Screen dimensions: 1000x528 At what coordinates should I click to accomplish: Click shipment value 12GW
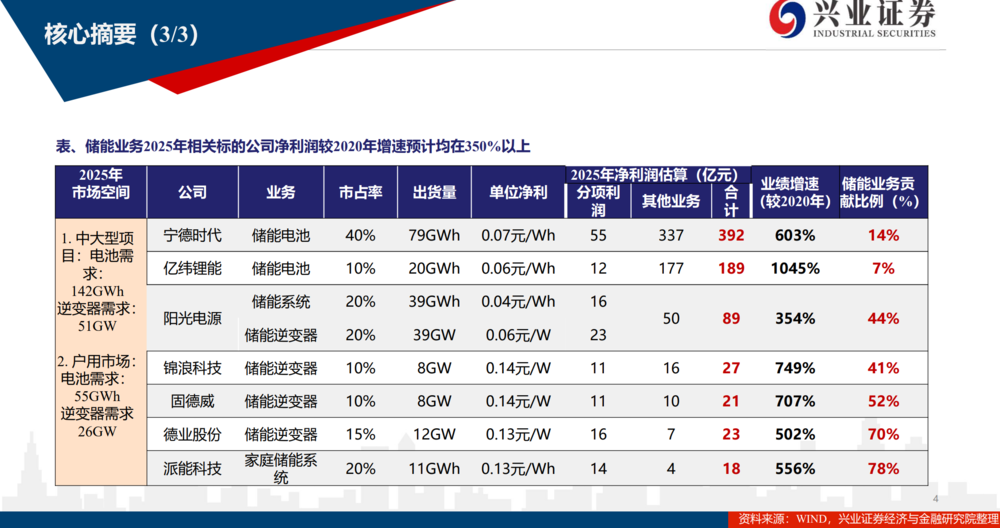tap(434, 434)
